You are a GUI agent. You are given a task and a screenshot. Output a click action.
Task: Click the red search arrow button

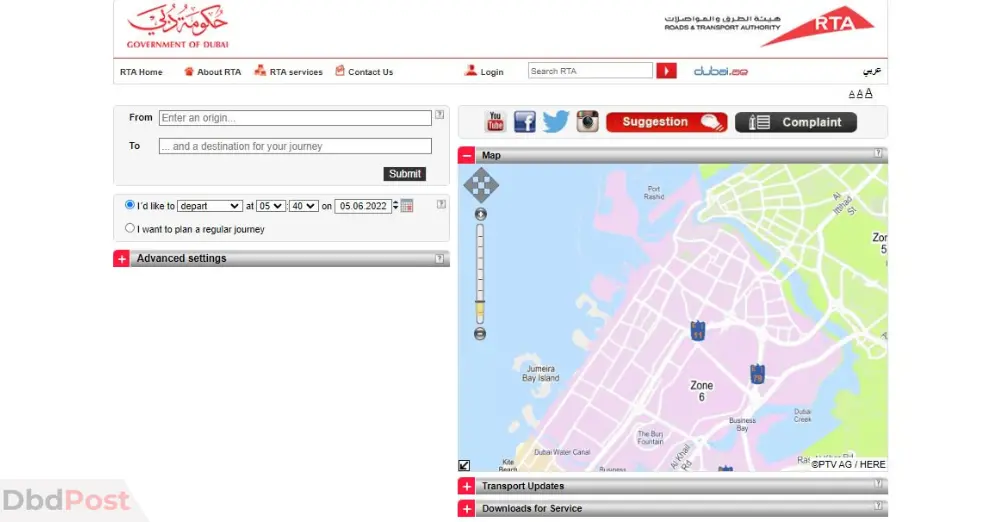(666, 71)
